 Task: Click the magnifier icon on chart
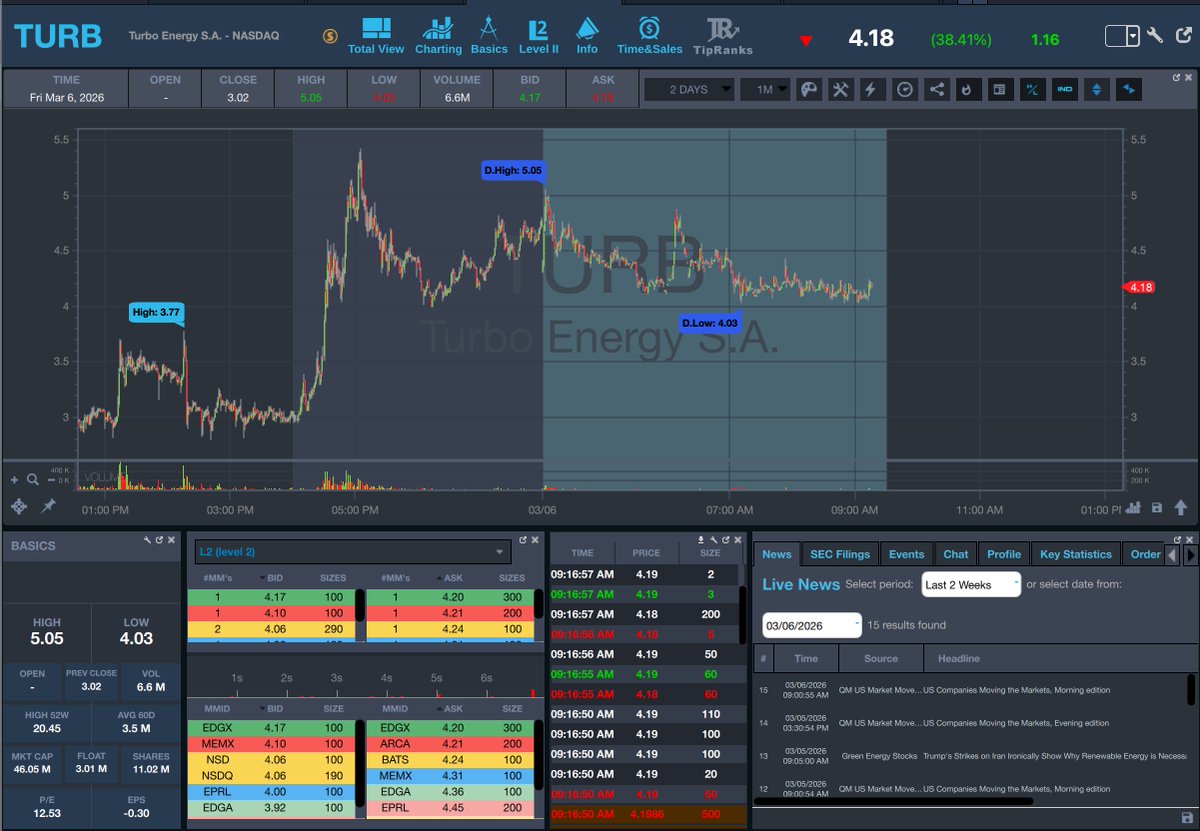pos(33,479)
